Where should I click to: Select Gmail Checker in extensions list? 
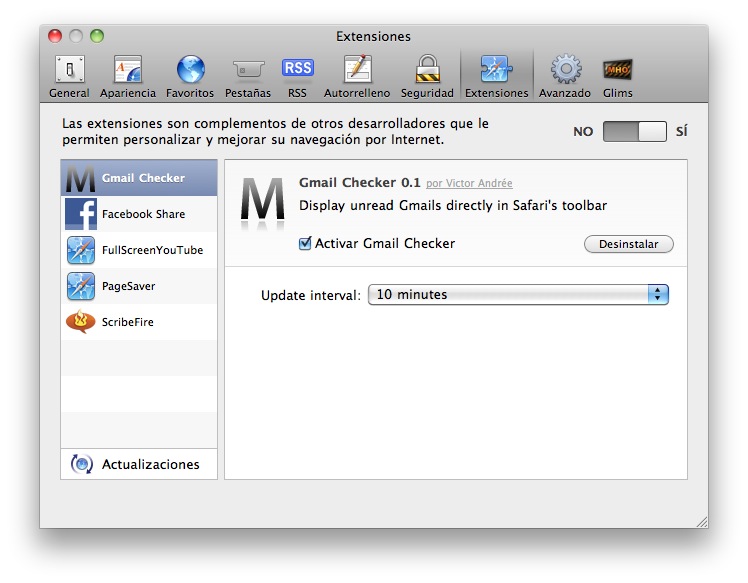[x=139, y=178]
